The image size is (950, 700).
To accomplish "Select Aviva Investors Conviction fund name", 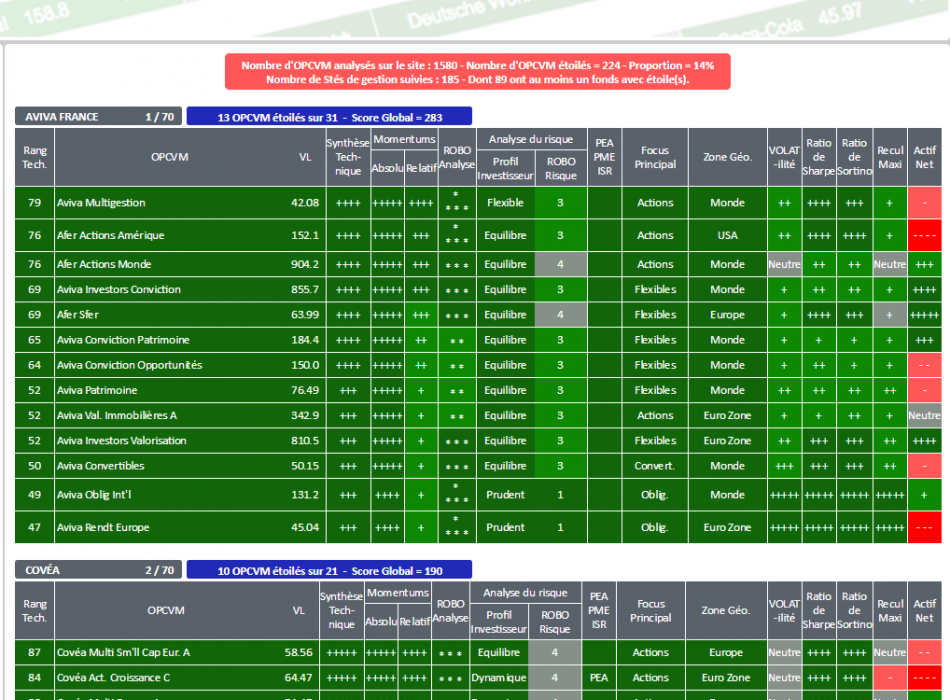I will point(119,290).
